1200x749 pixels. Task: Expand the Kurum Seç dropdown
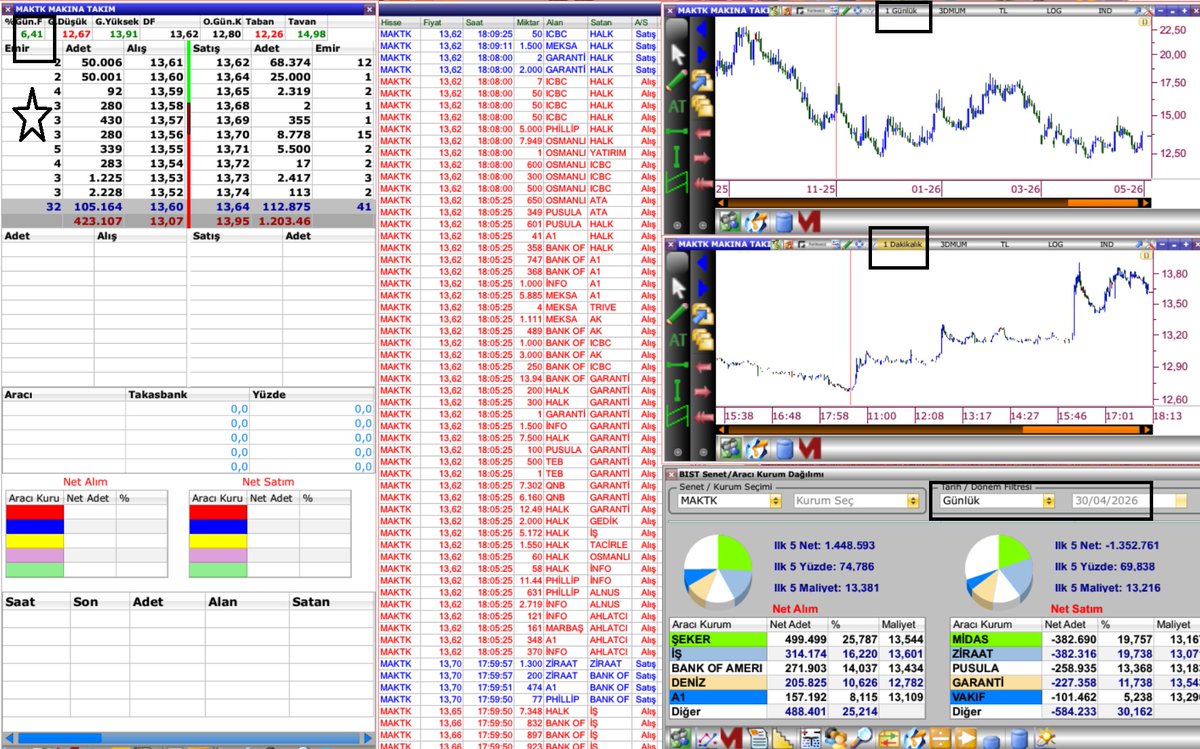912,501
